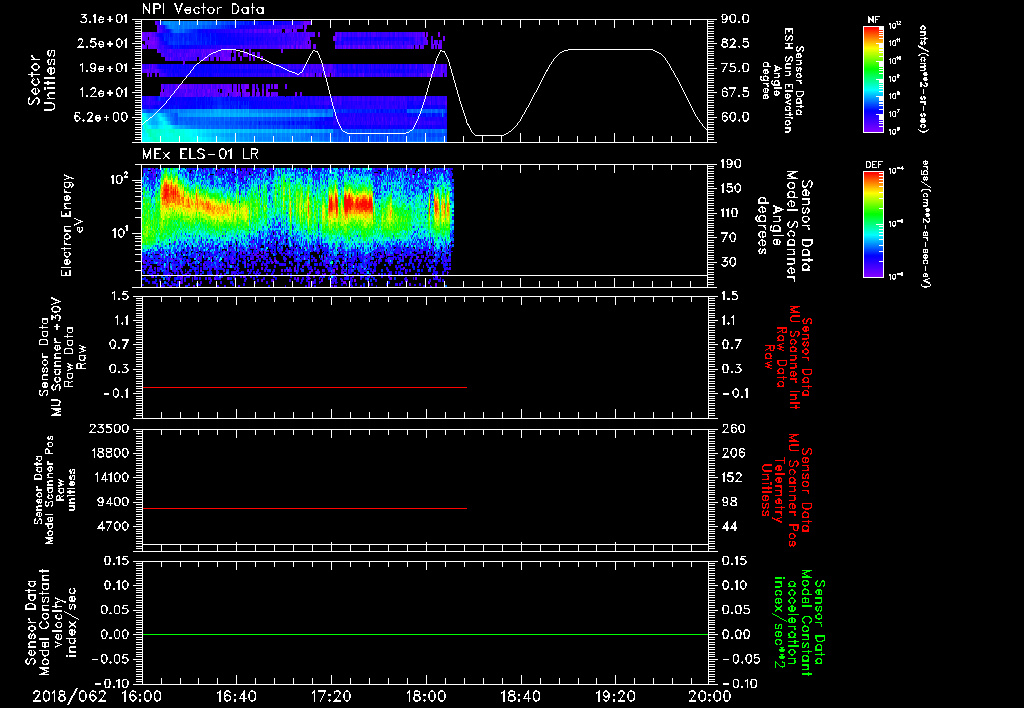Click the red 'MU Scanner Inh Raw Data' title
This screenshot has height=708, width=1024.
pos(789,357)
